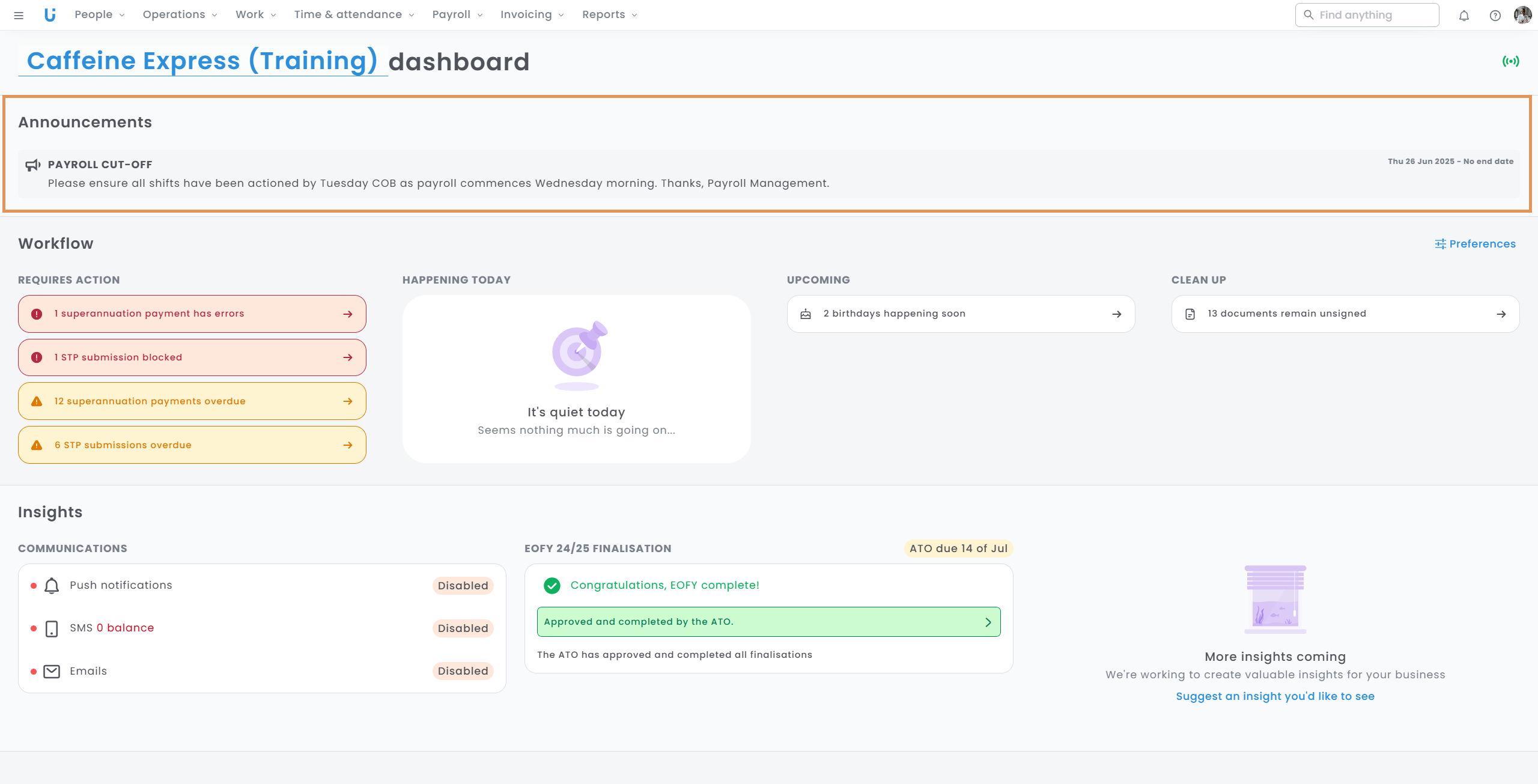1538x784 pixels.
Task: Click arrow on STP submission blocked
Action: tap(348, 357)
